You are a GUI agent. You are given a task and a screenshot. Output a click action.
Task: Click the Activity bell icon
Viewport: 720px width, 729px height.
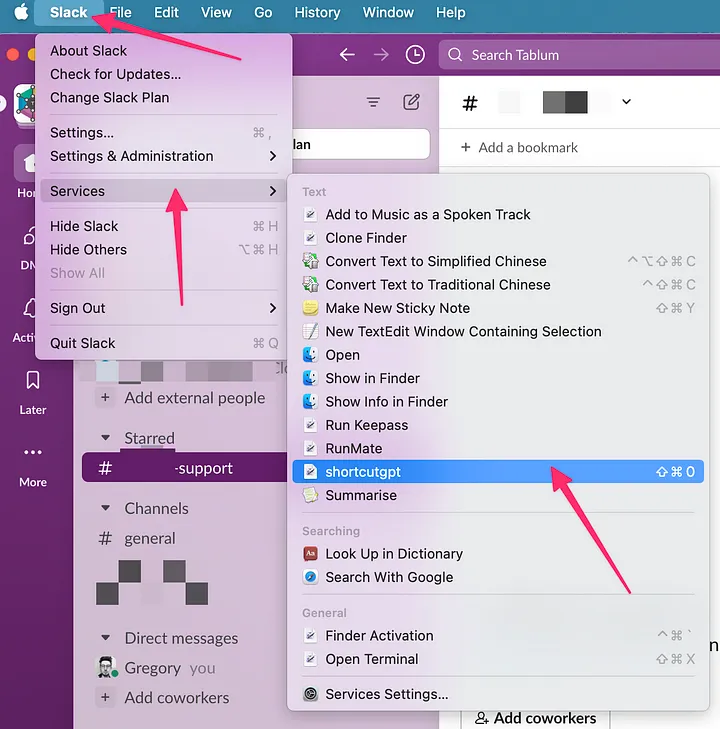pos(30,308)
